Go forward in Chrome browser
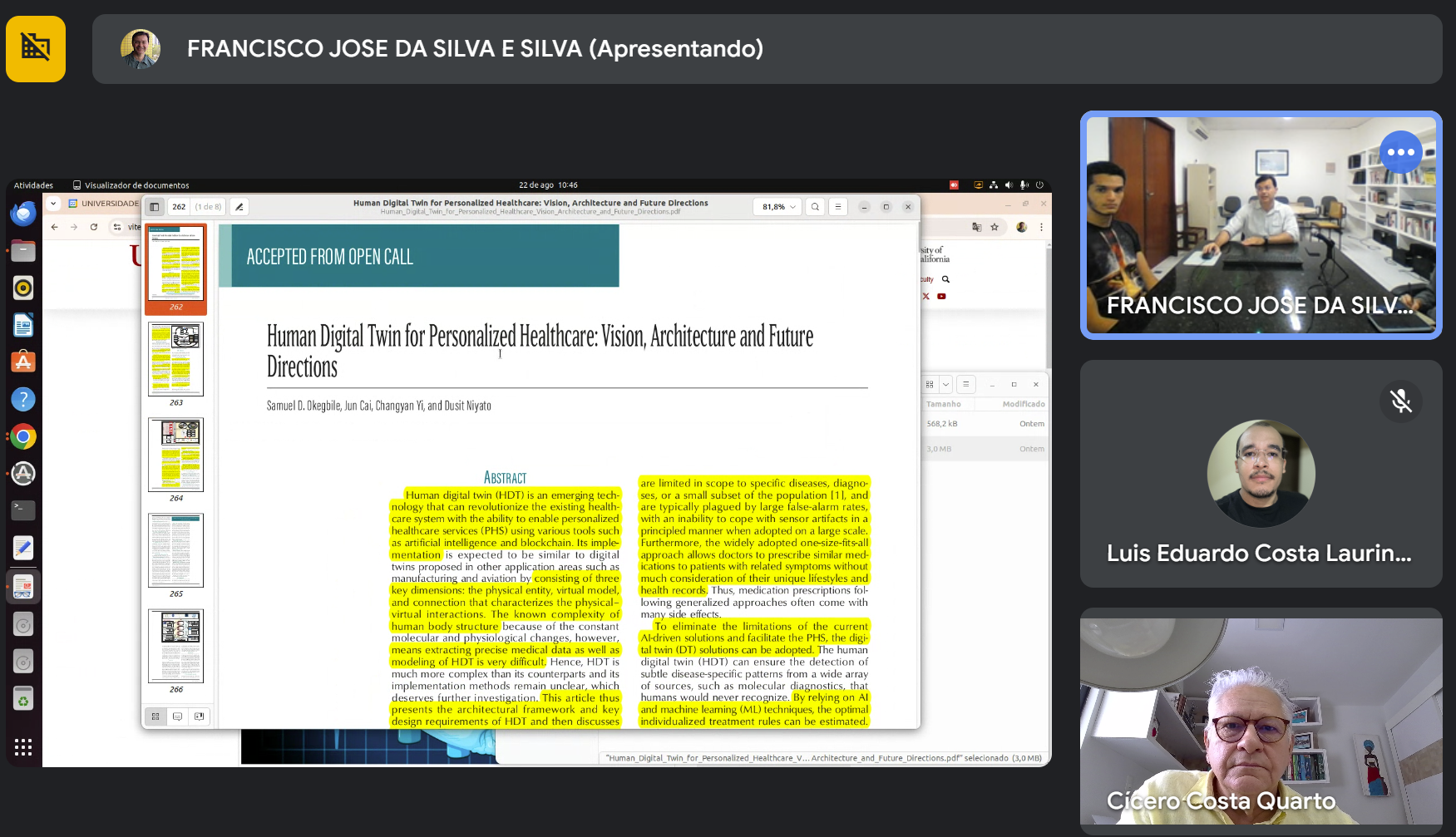 74,227
